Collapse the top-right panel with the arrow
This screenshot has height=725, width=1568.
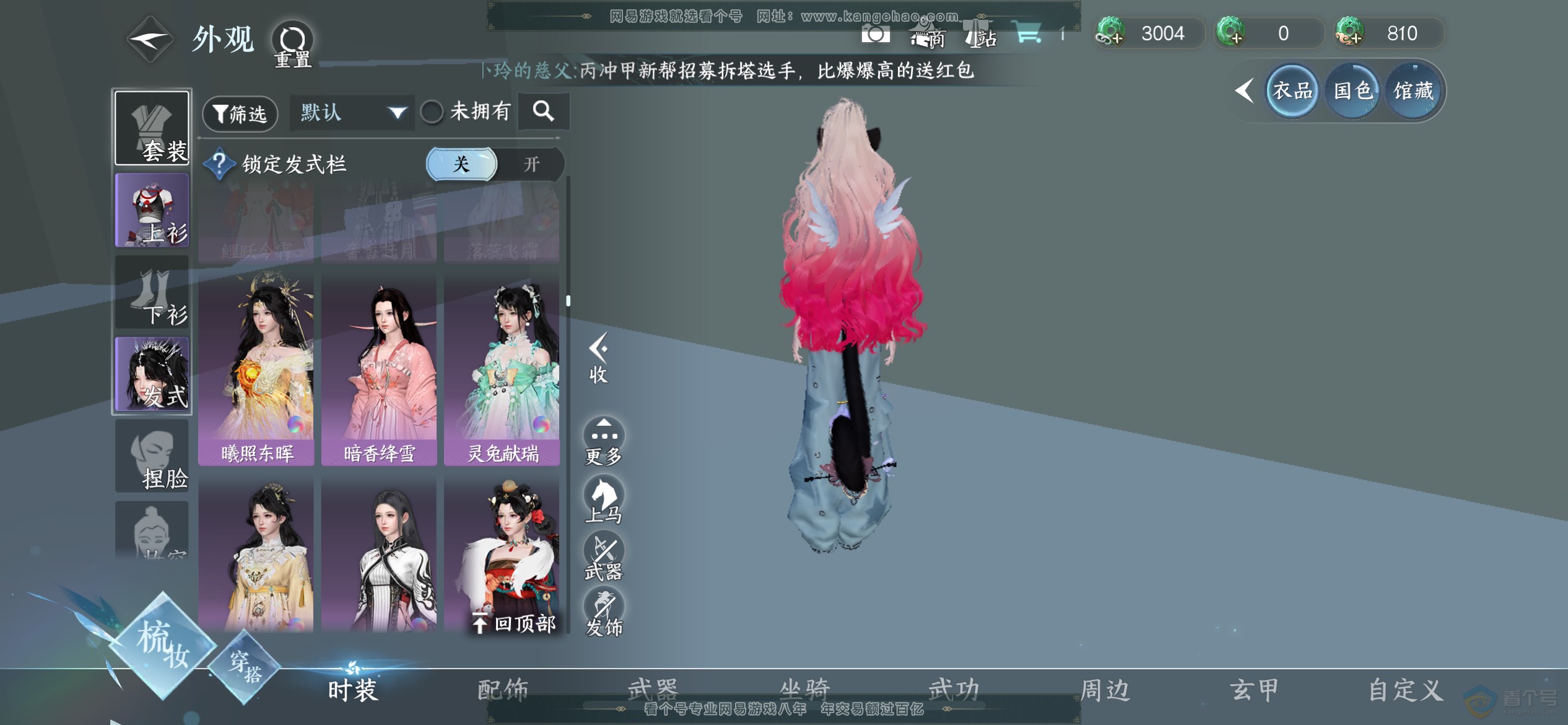[x=1244, y=90]
